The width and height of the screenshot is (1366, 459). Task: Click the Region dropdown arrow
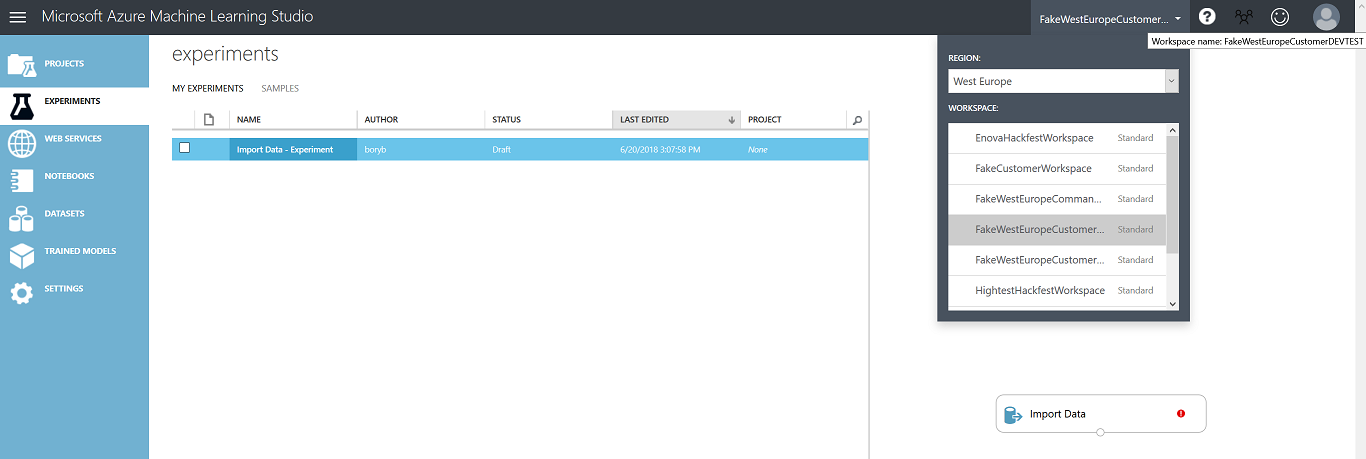point(1171,81)
